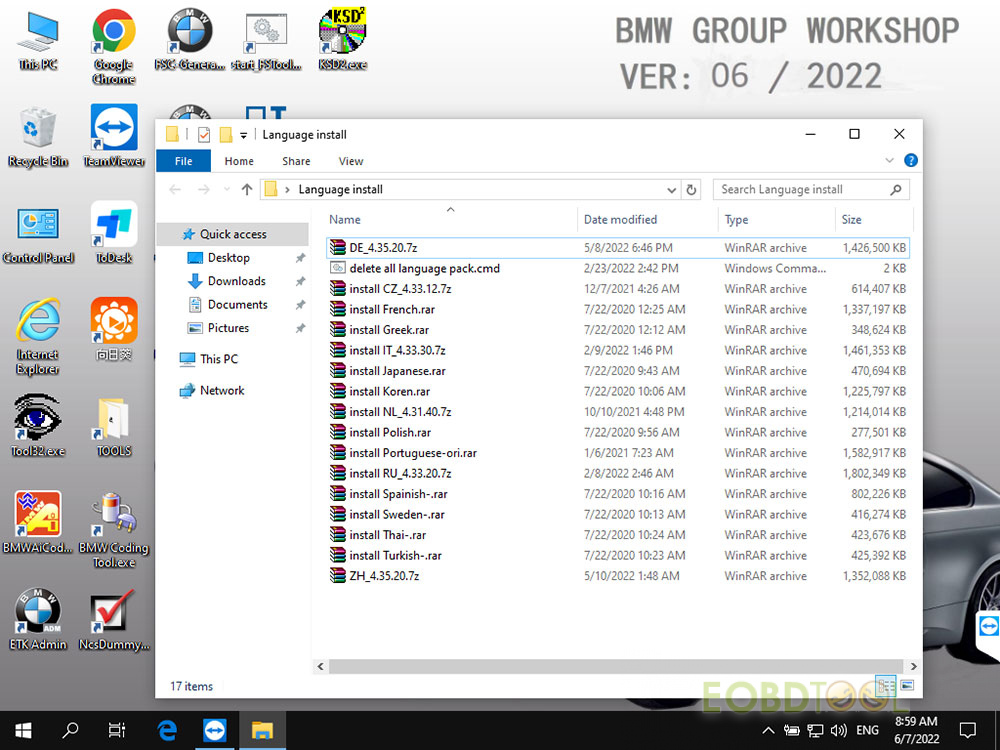The width and height of the screenshot is (1000, 750).
Task: Select DE_4.35.20.7z file
Action: [x=617, y=248]
